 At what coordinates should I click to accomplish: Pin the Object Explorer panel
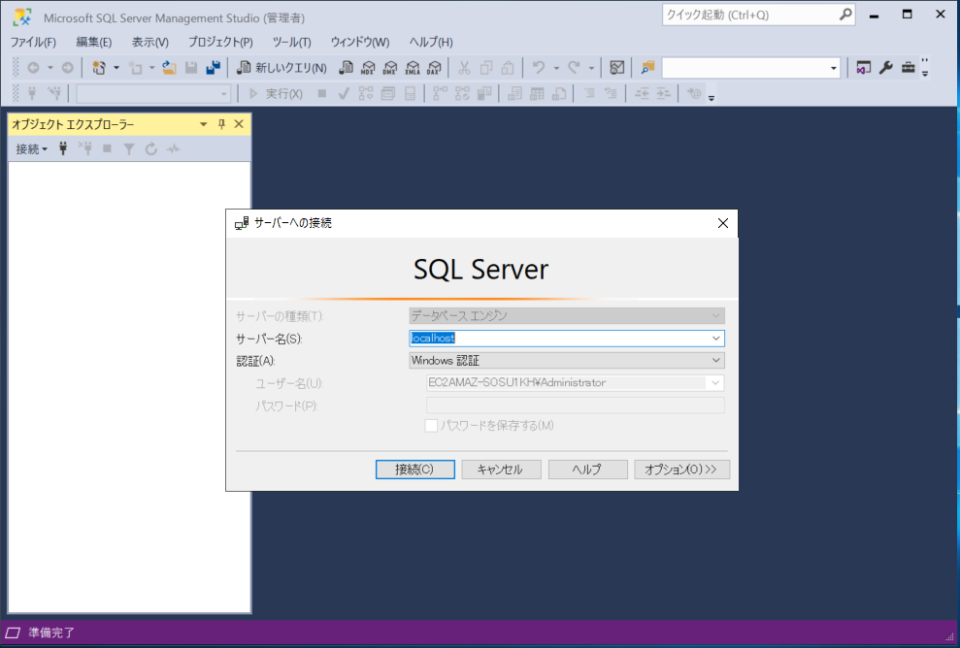220,124
